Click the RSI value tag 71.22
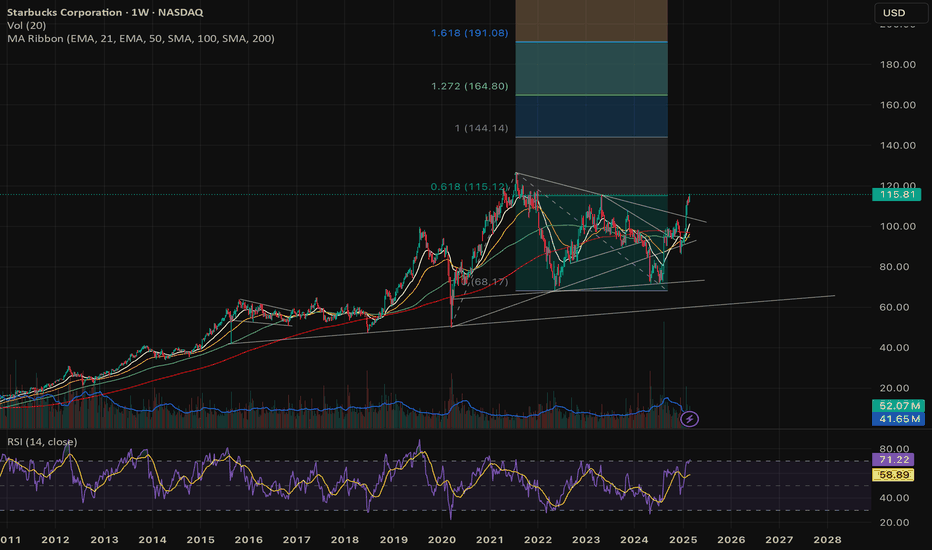The height and width of the screenshot is (550, 932). (x=893, y=460)
